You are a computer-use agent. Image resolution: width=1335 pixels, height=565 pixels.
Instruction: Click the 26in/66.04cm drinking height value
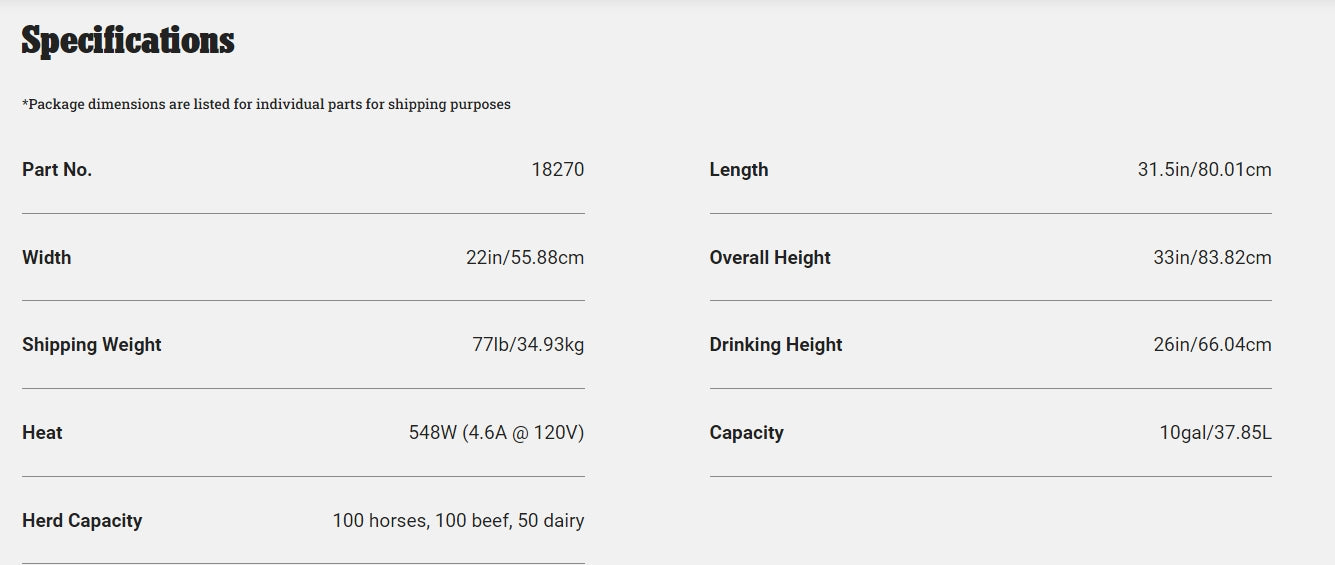click(1212, 345)
